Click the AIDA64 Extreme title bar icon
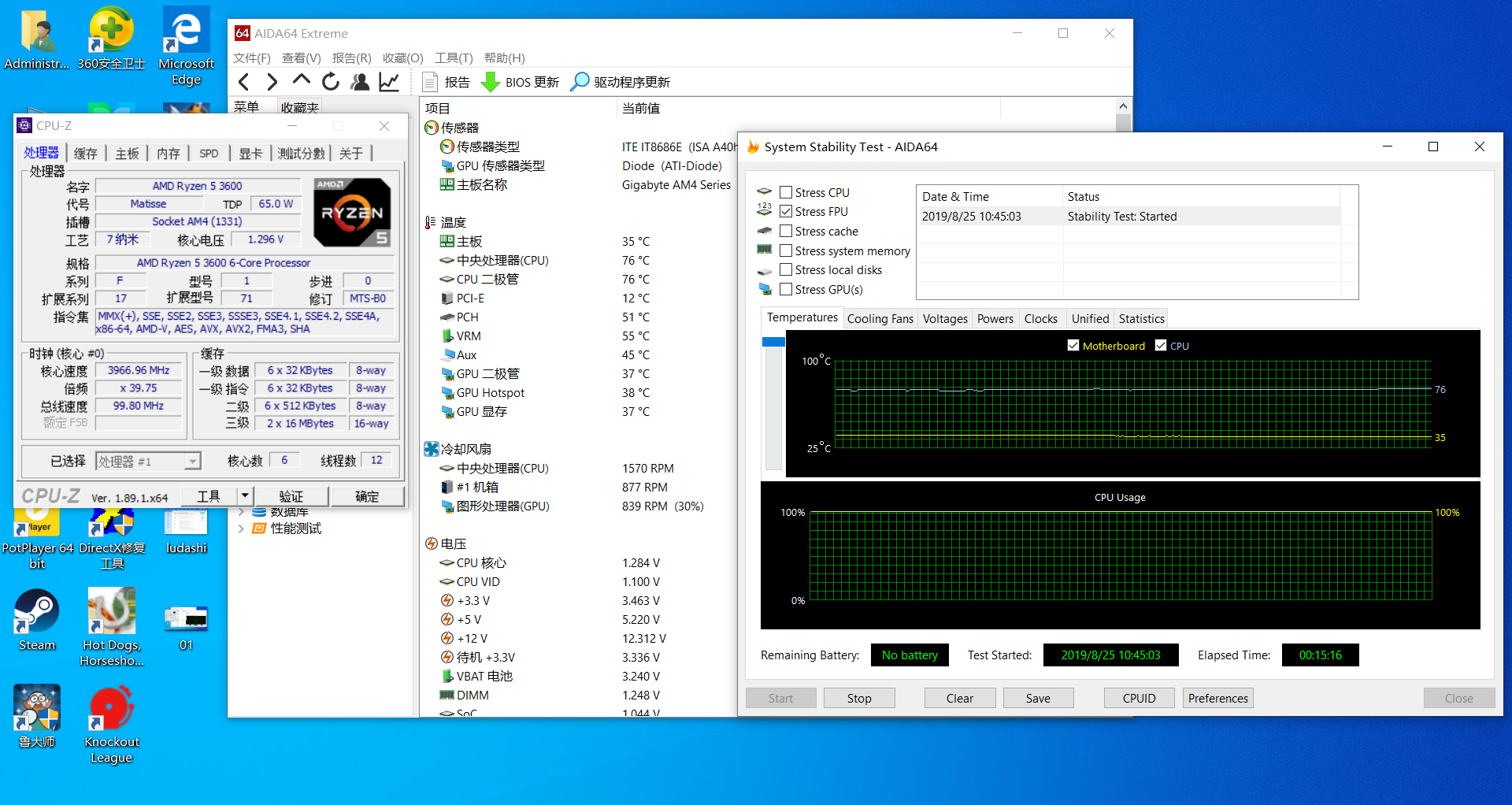 pyautogui.click(x=243, y=33)
